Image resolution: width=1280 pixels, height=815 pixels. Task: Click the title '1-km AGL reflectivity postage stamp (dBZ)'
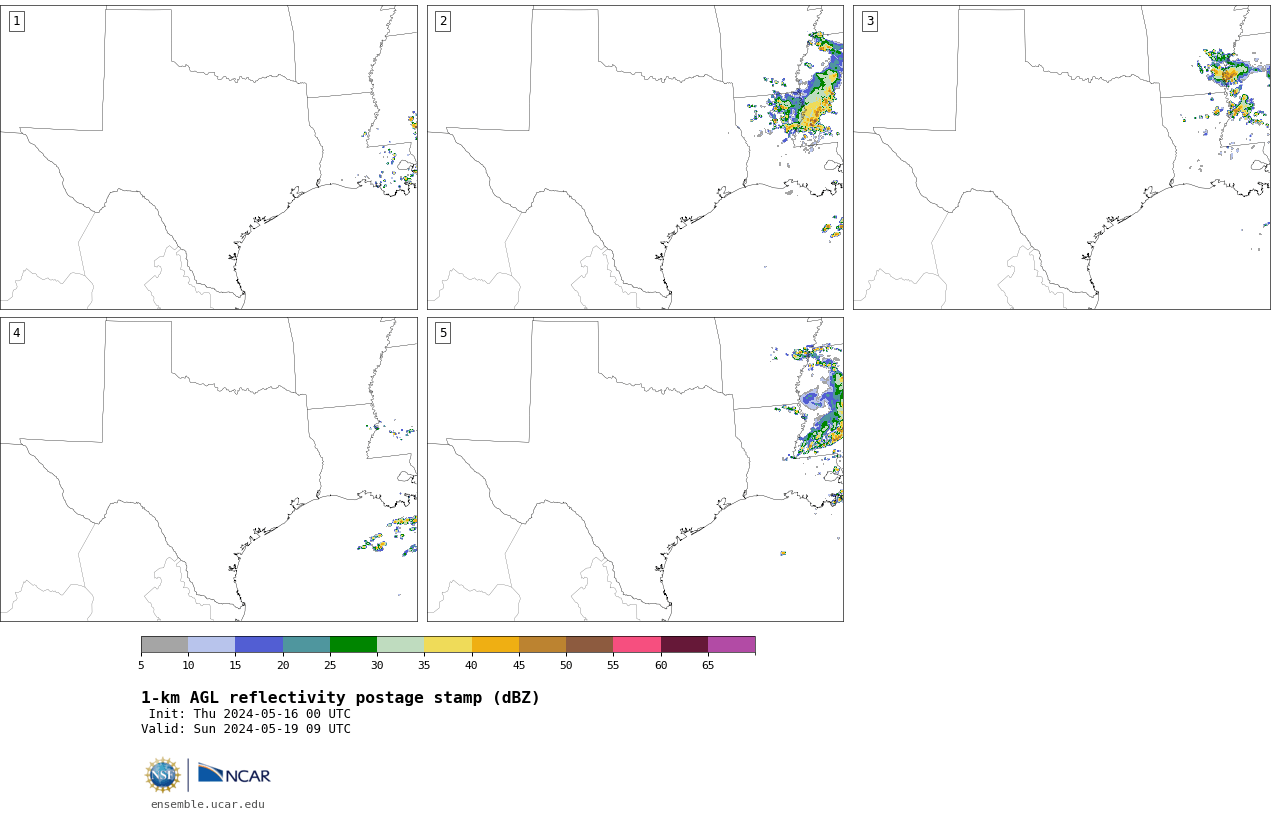tap(340, 698)
